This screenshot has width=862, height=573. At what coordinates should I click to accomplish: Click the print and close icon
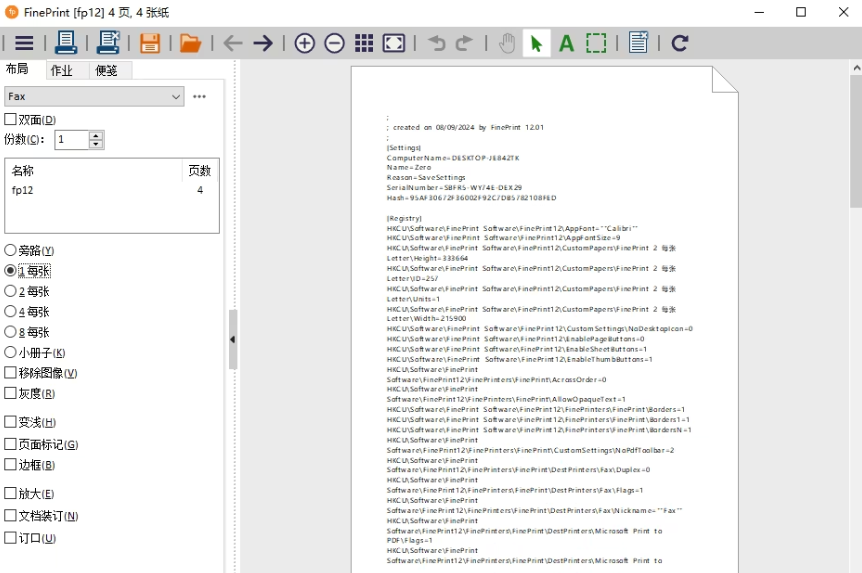click(108, 43)
